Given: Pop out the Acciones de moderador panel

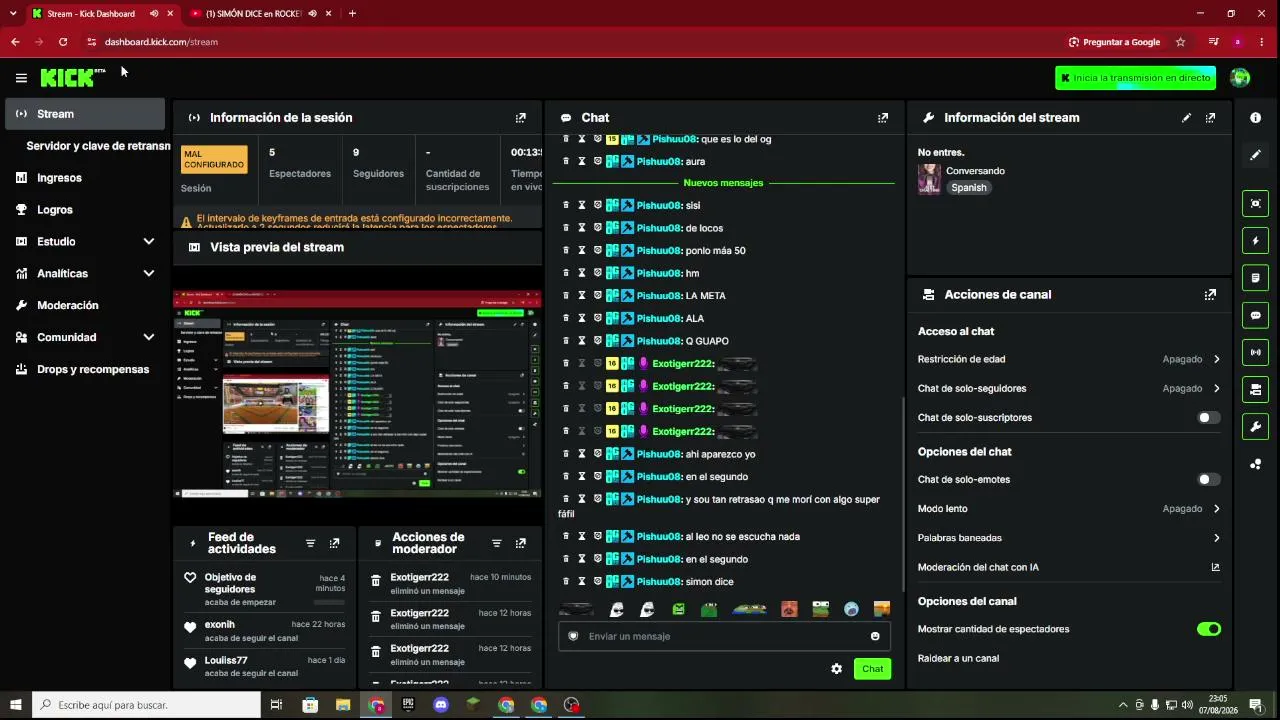Looking at the screenshot, I should point(520,543).
